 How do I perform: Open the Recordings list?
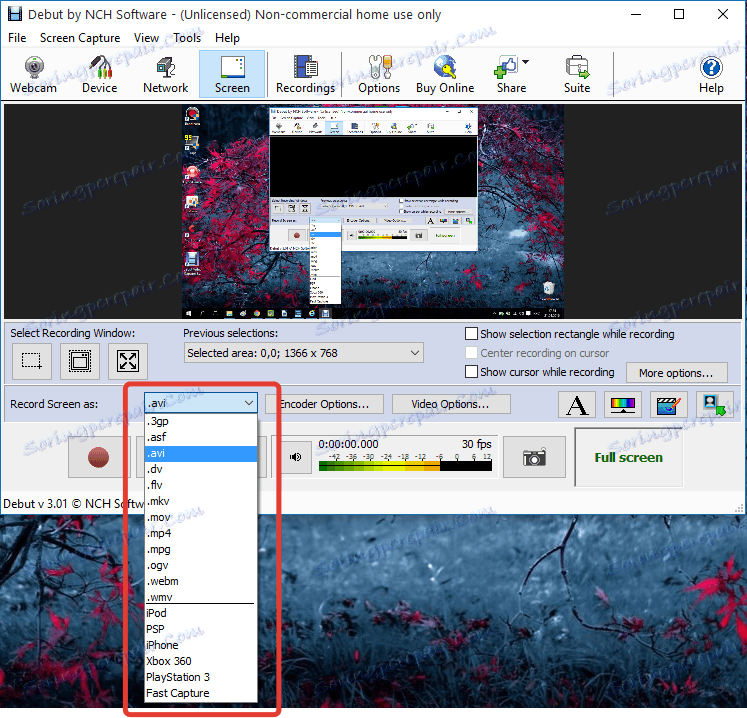point(305,74)
